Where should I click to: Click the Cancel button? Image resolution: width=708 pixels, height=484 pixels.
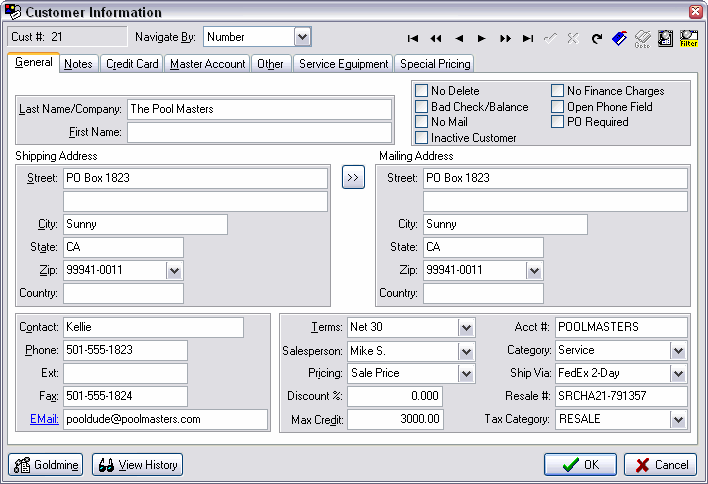point(661,465)
